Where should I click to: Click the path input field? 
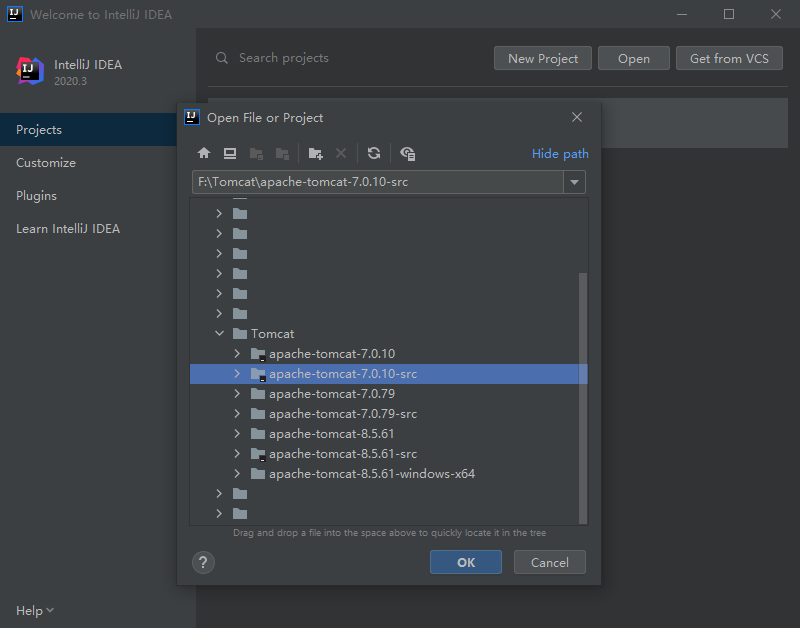point(375,182)
